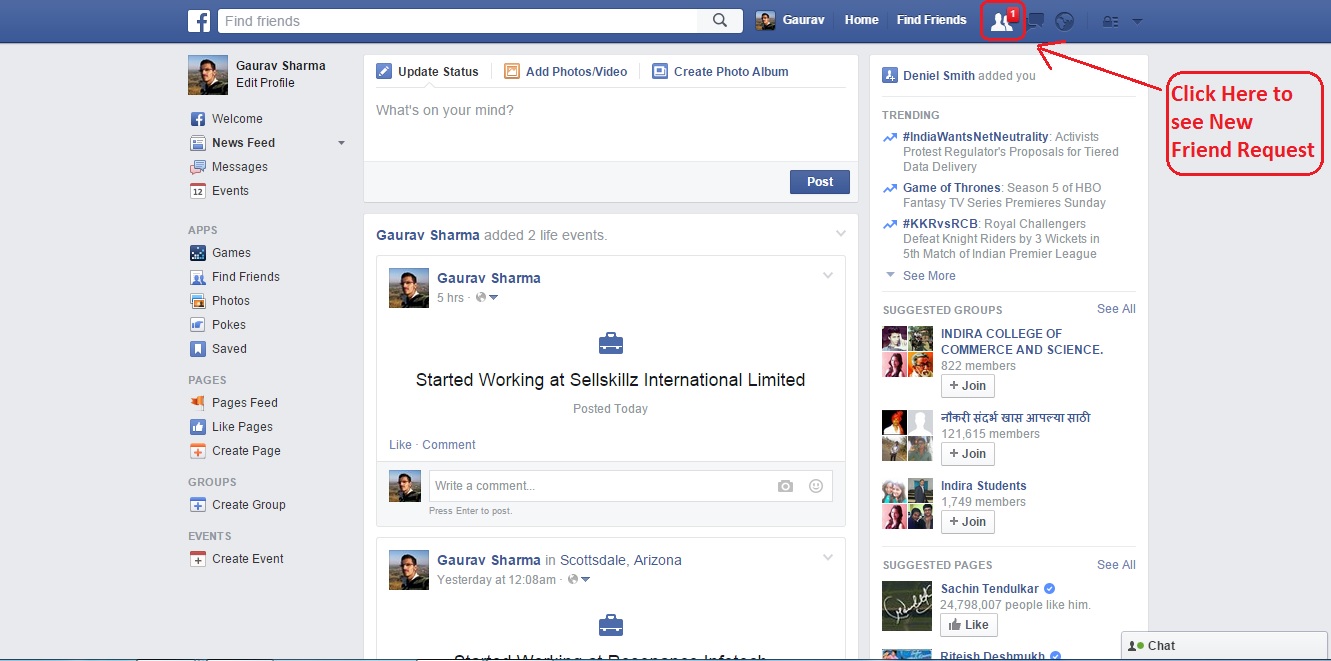Screen dimensions: 1331x661
Task: Open account menu dropdown arrow in top bar
Action: point(1137,21)
